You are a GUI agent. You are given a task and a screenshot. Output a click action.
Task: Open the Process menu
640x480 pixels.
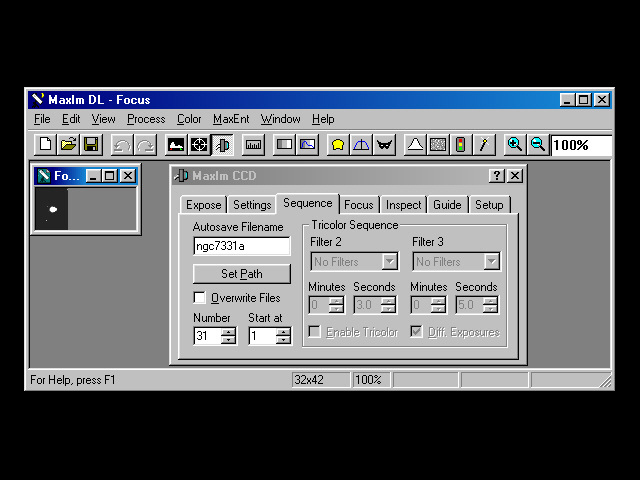146,119
